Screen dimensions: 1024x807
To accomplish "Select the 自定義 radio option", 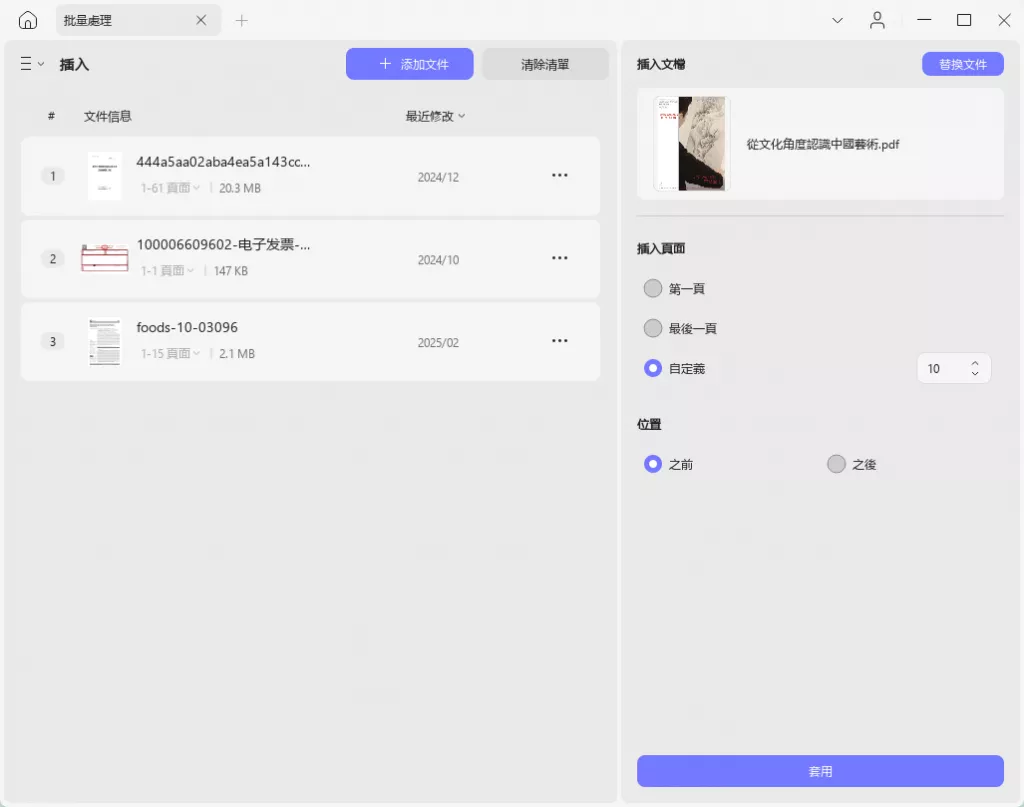I will click(x=652, y=368).
